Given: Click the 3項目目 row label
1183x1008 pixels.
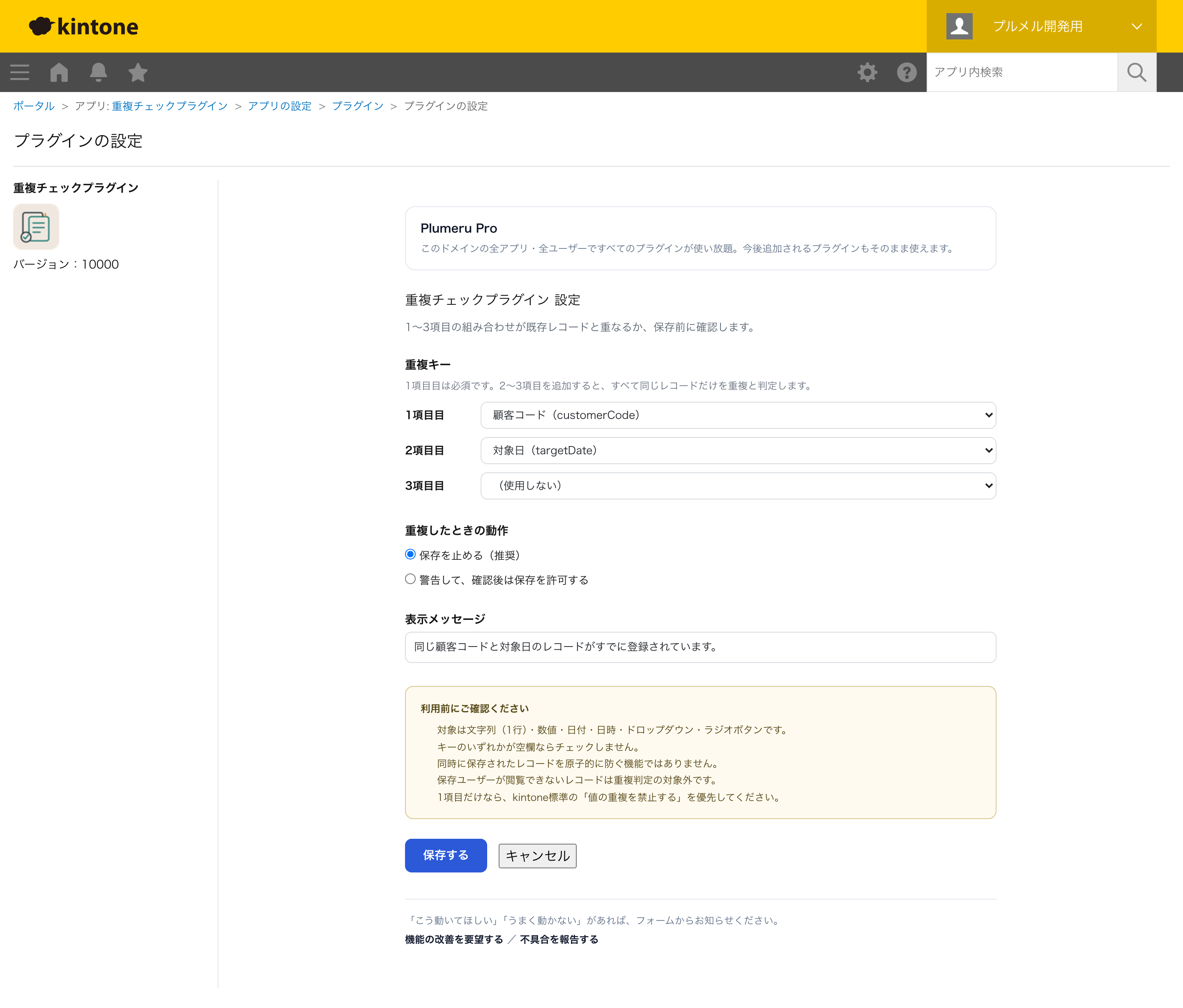Looking at the screenshot, I should click(424, 486).
